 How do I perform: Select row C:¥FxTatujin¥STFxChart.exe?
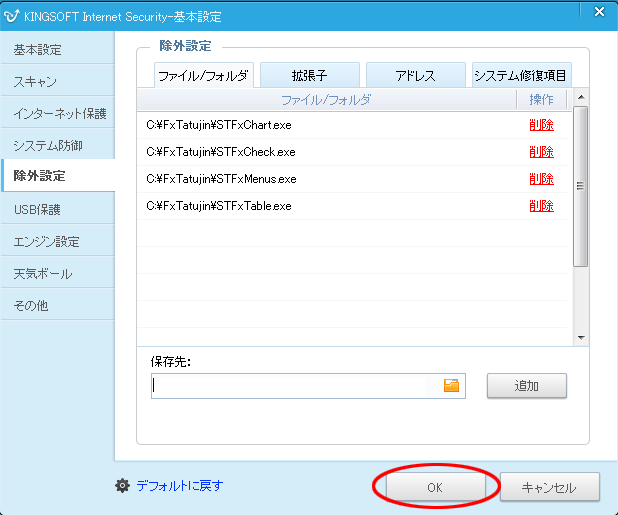click(352, 125)
